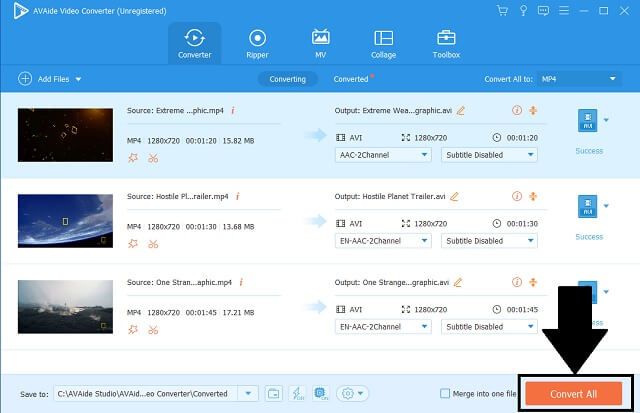The image size is (640, 413).
Task: Open the MV tab
Action: point(320,44)
